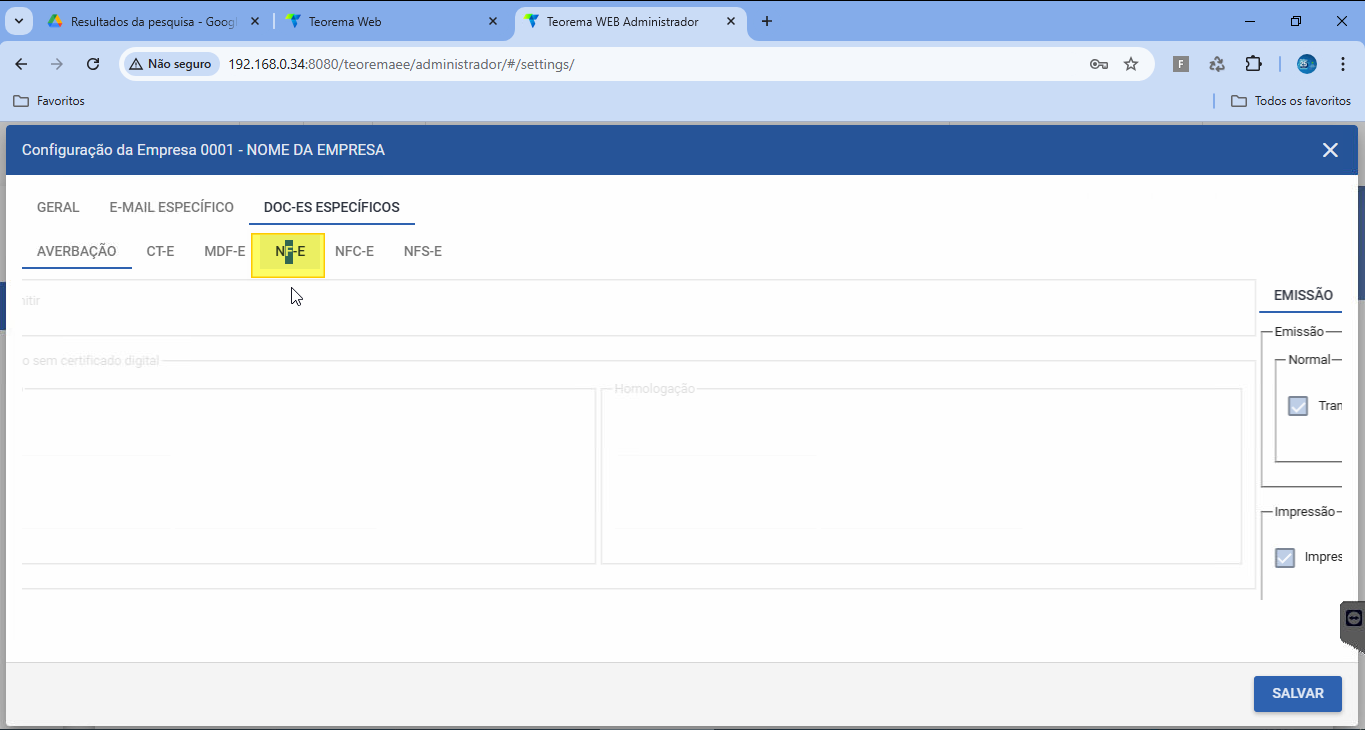This screenshot has width=1365, height=730.
Task: Open the Extensions puzzle icon
Action: [1253, 64]
